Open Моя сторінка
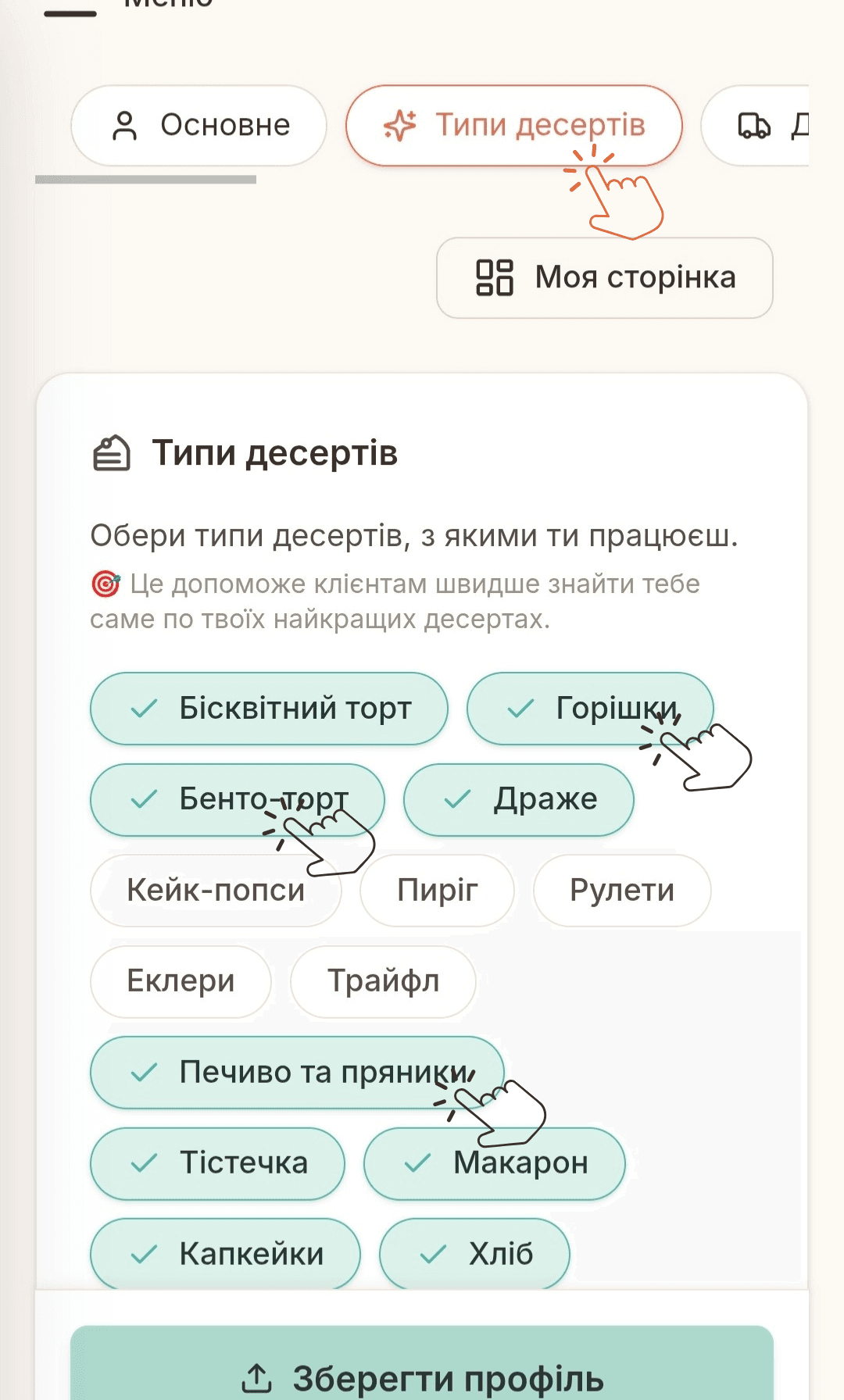The width and height of the screenshot is (844, 1400). click(604, 278)
